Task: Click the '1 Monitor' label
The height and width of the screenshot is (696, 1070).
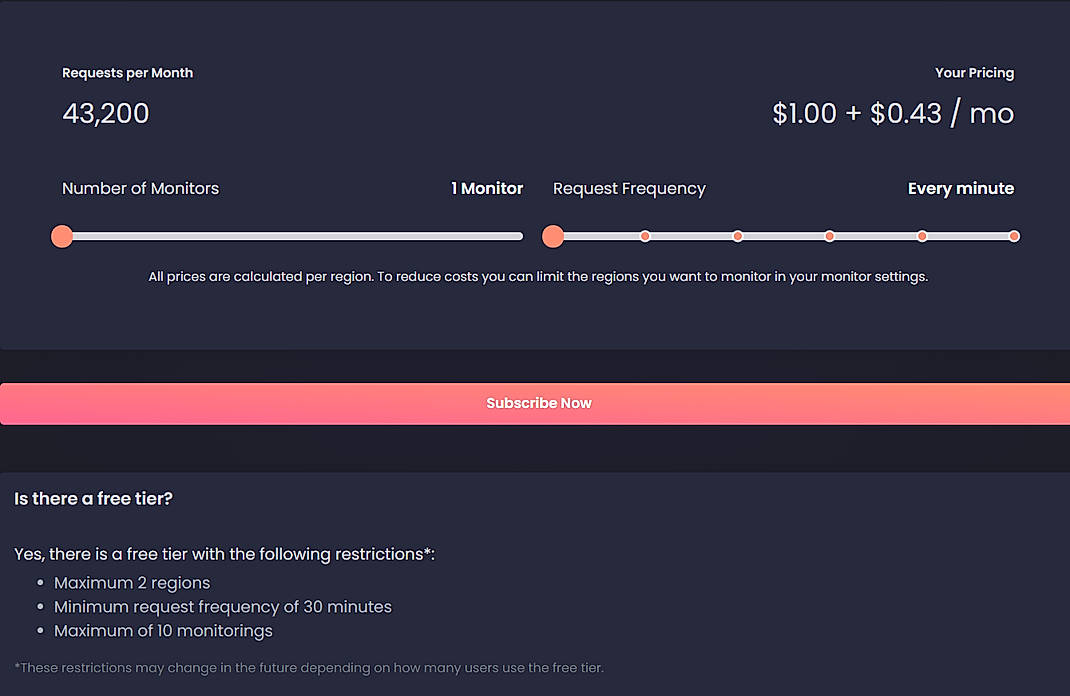Action: 487,188
